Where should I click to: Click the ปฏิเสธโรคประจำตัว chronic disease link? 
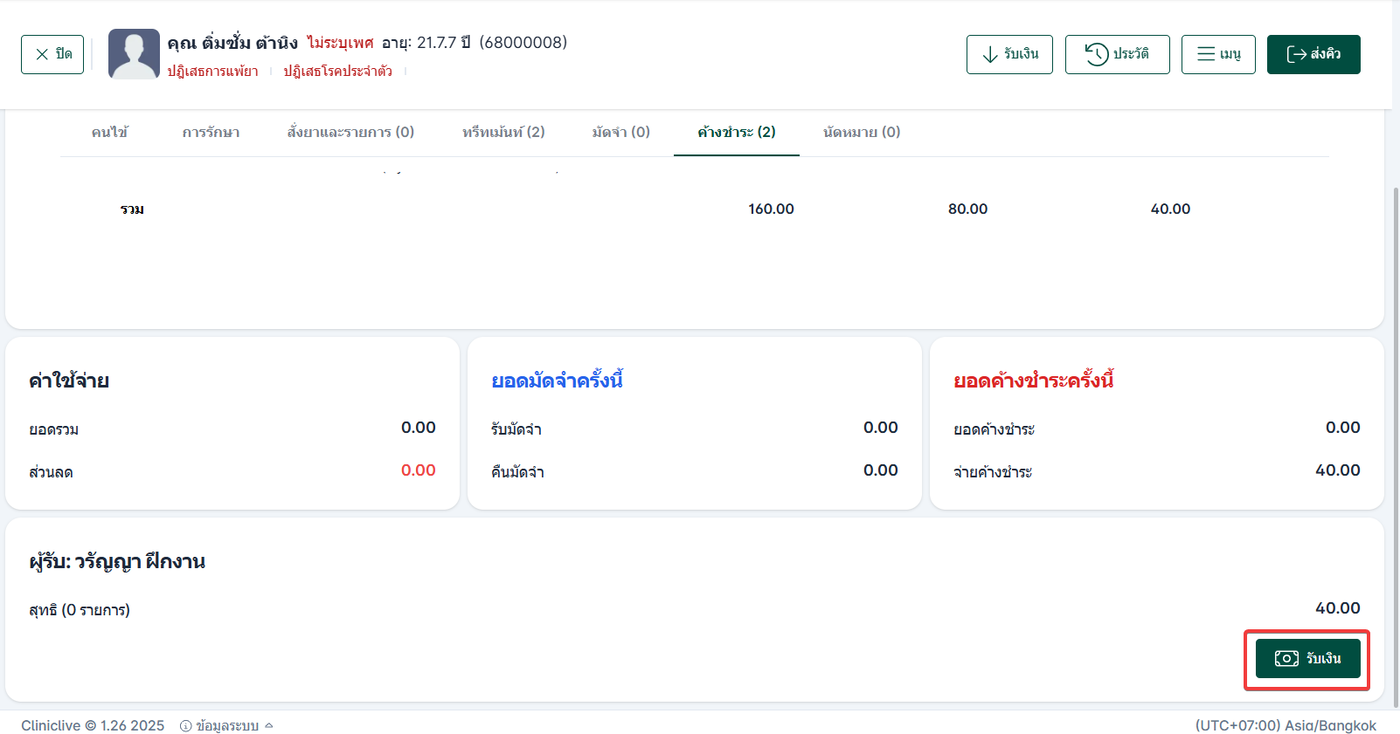coord(338,71)
